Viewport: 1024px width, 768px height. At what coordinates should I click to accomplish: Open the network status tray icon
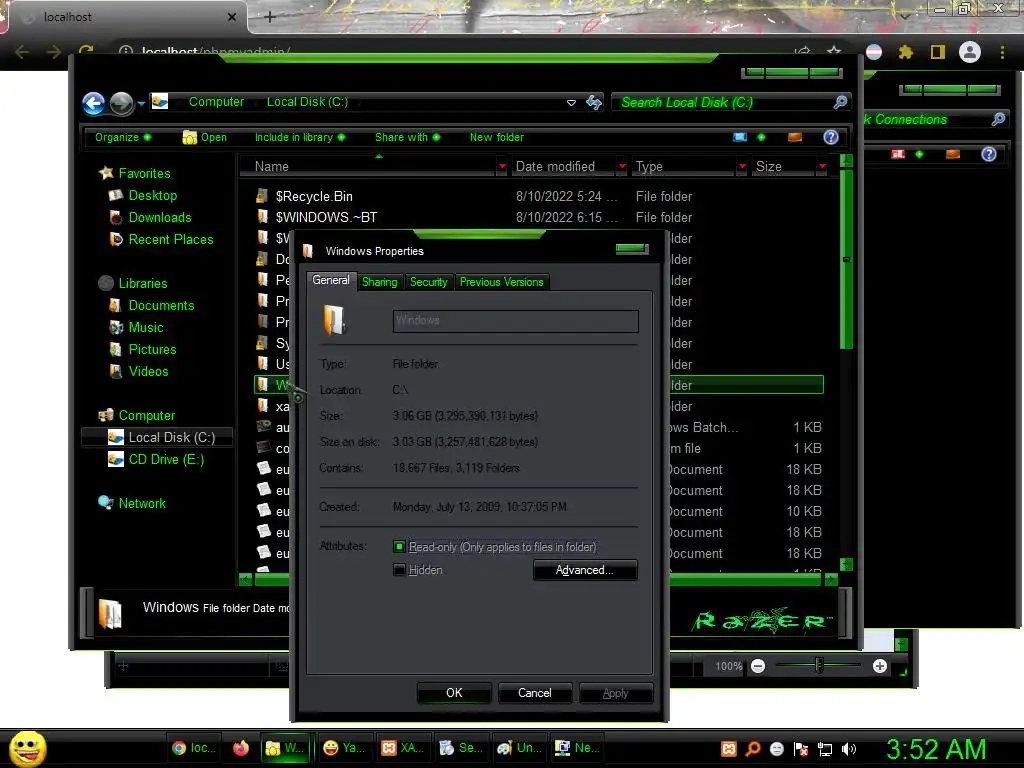point(825,749)
